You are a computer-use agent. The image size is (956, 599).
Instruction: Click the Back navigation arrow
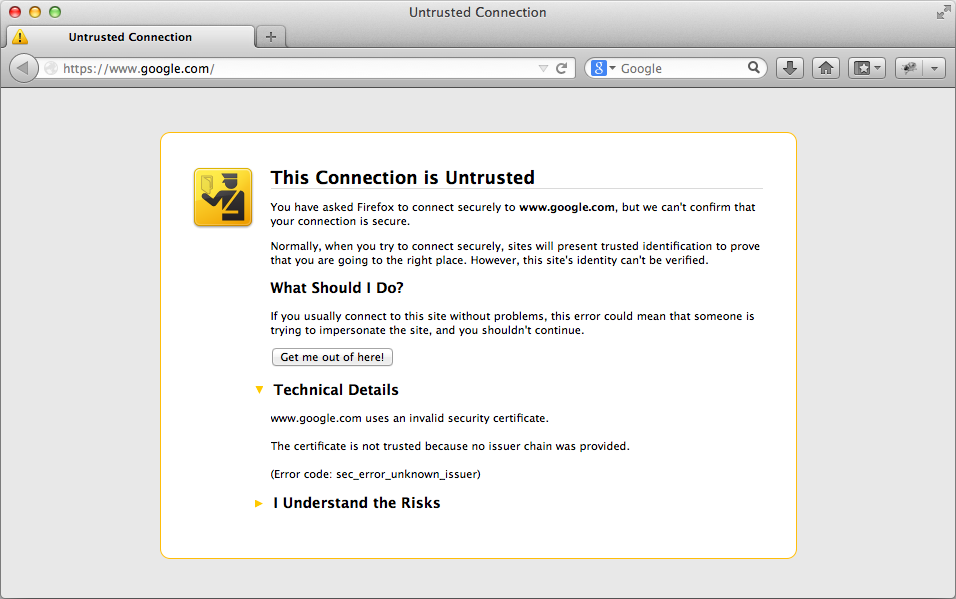click(x=24, y=68)
